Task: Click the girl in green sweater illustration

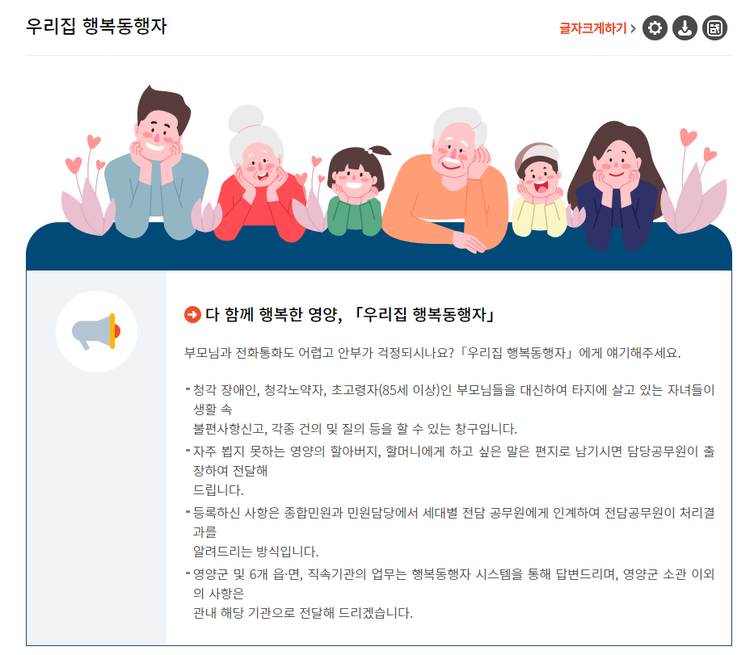Action: [x=356, y=191]
